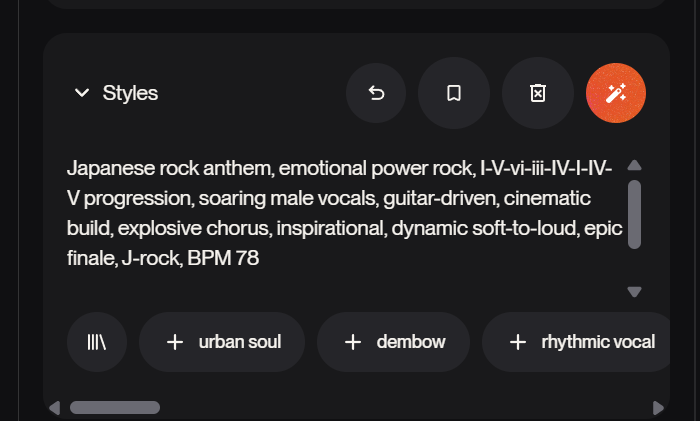The height and width of the screenshot is (421, 700).
Task: Click the right arrow of horizontal scrollbar
Action: [x=658, y=408]
